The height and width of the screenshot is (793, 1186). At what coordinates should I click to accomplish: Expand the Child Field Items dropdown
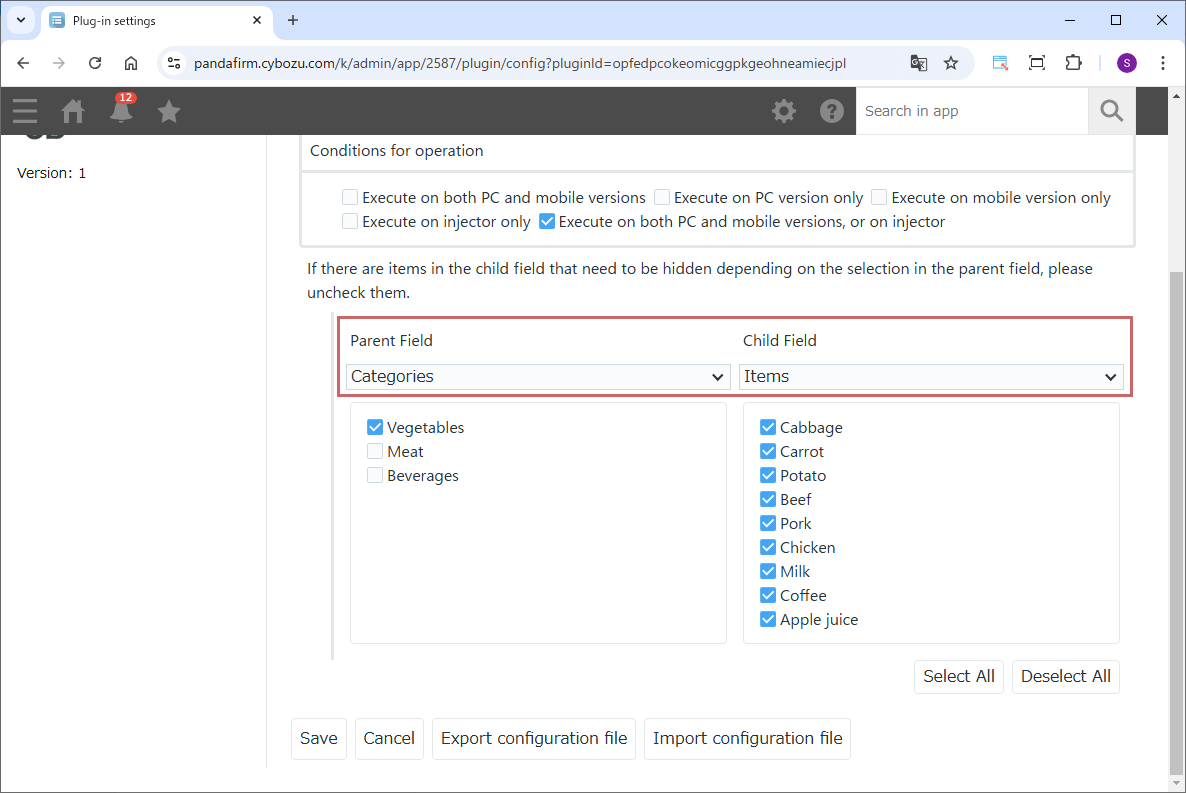(x=931, y=377)
